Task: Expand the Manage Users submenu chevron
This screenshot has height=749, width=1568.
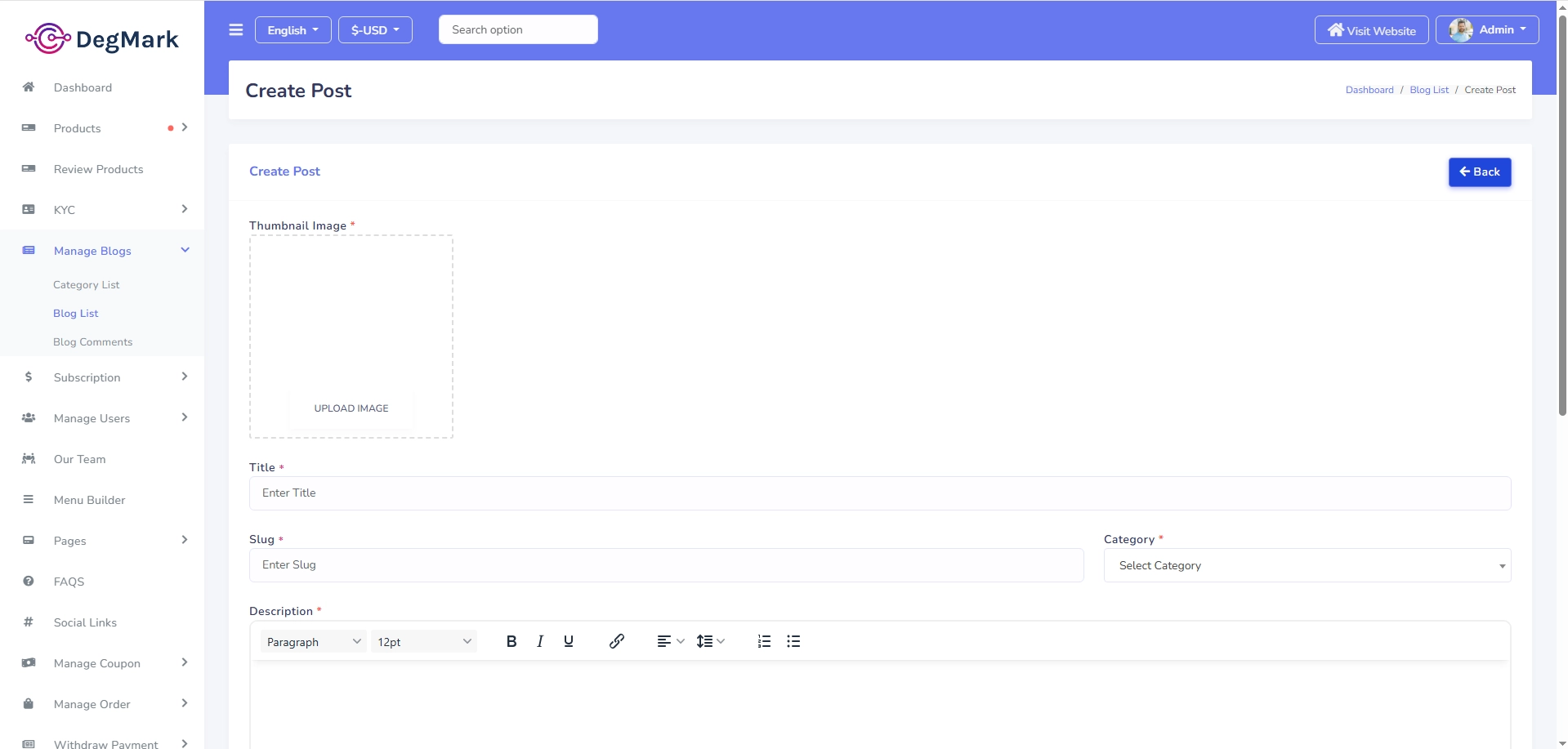Action: [x=185, y=417]
